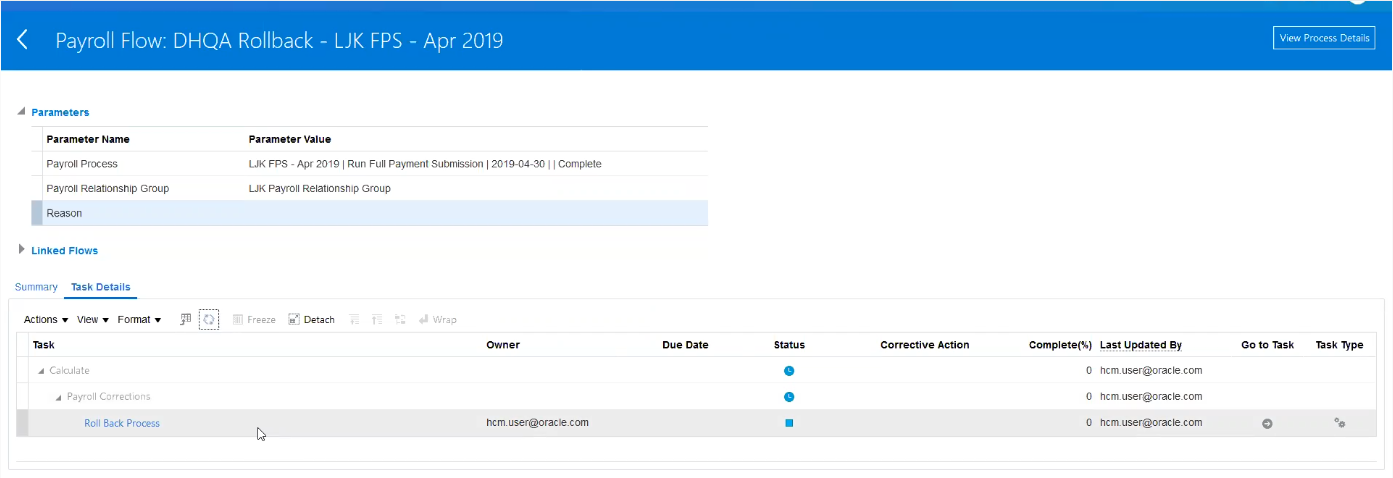This screenshot has height=478, width=1393.
Task: Click Last Updated By email in Roll Back Process row
Action: point(1151,423)
